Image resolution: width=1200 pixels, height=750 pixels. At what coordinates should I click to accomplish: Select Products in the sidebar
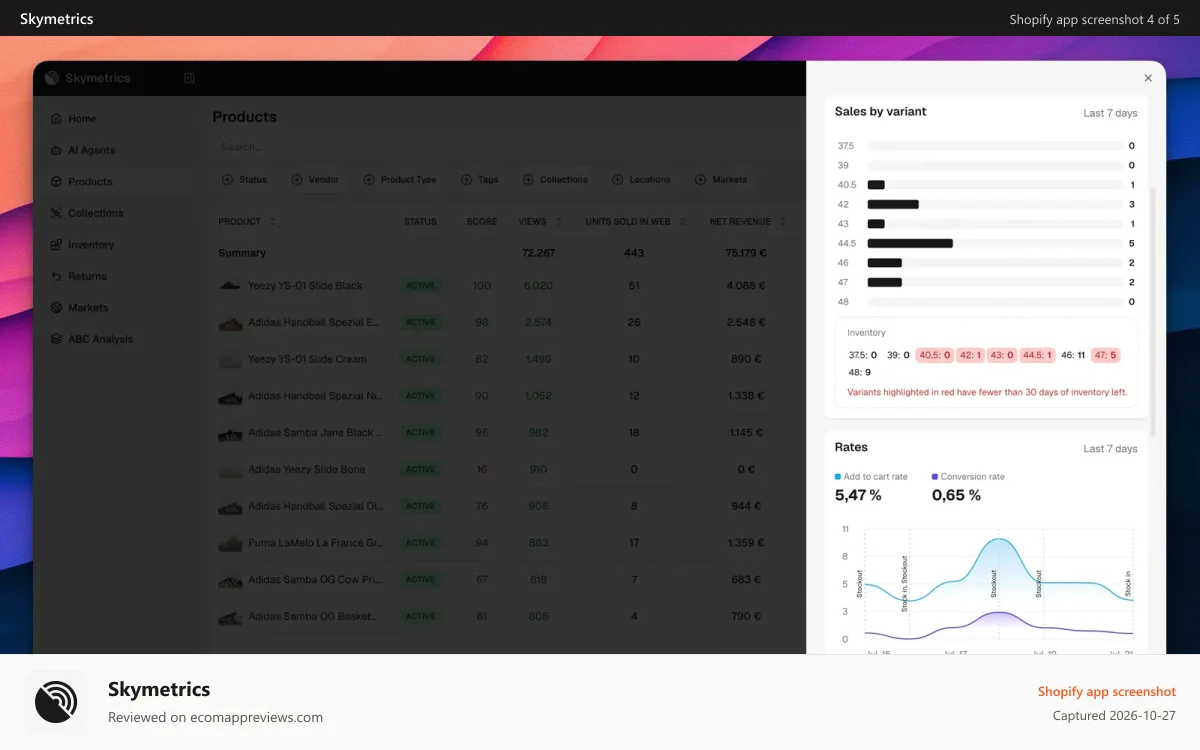click(90, 182)
